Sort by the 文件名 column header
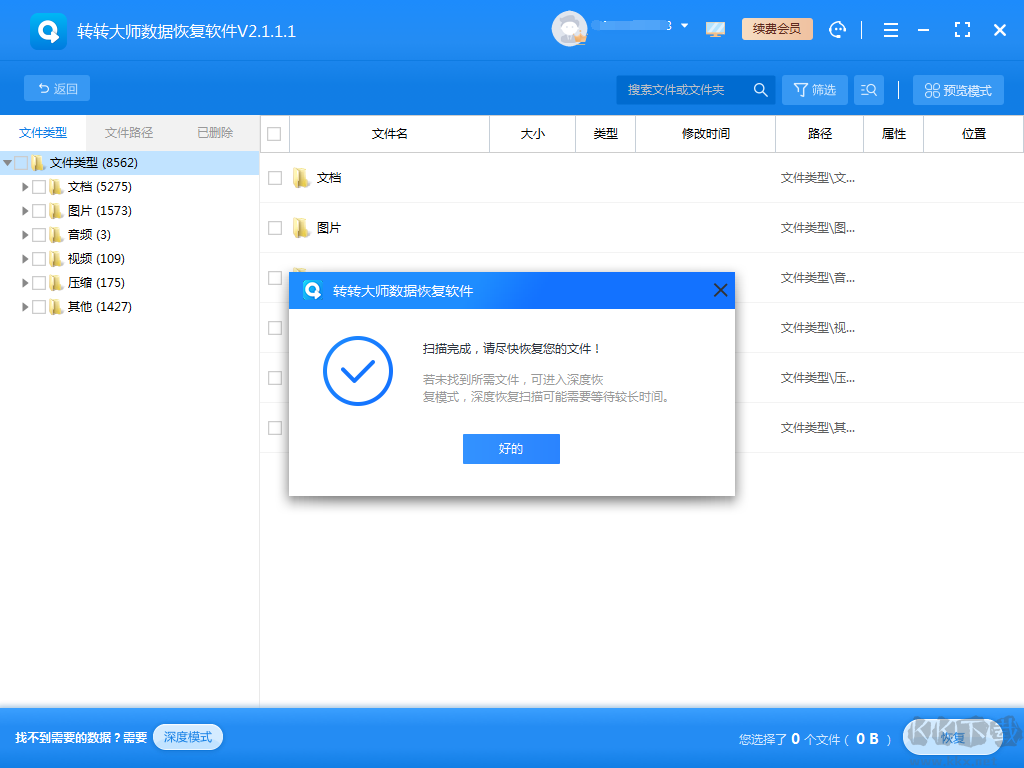Screen dimensions: 1024x768 click(x=389, y=134)
